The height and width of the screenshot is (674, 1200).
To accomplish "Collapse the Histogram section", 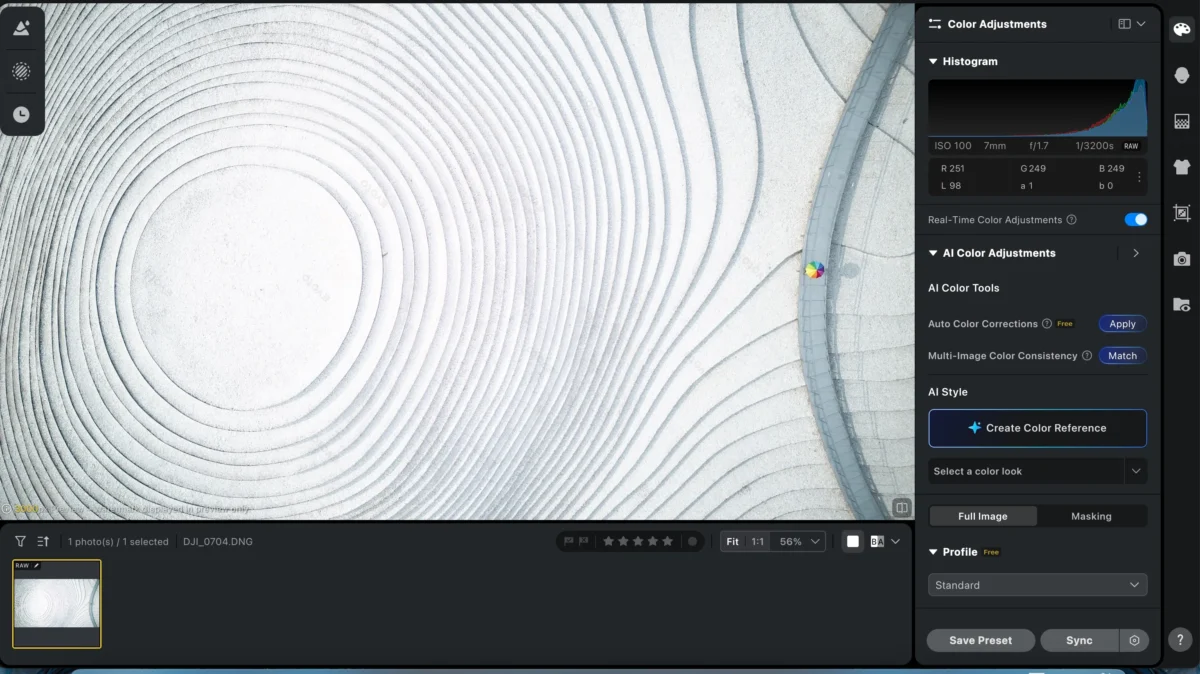I will click(934, 61).
